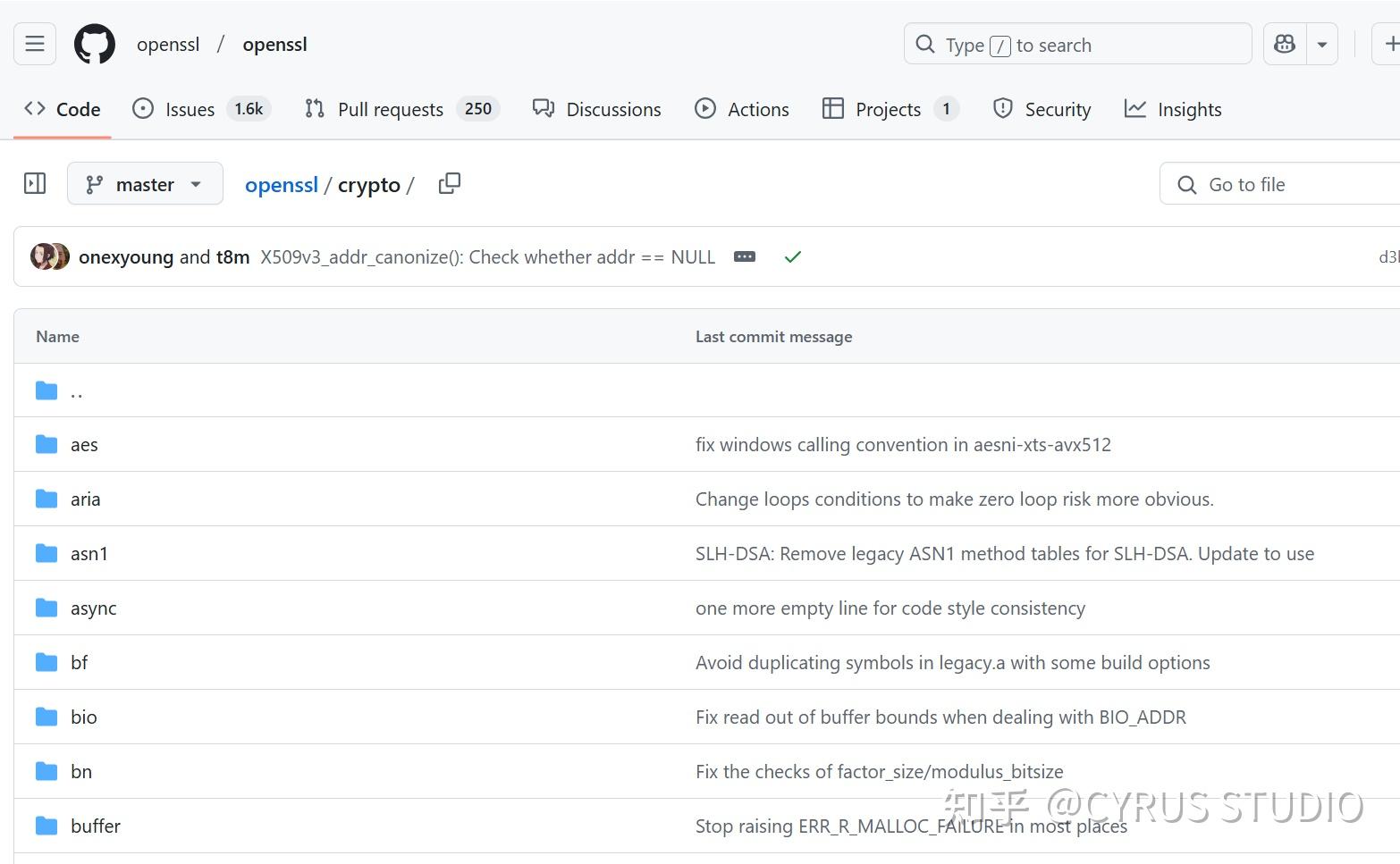Open onexyoung's profile link
This screenshot has width=1400, height=864.
[125, 257]
